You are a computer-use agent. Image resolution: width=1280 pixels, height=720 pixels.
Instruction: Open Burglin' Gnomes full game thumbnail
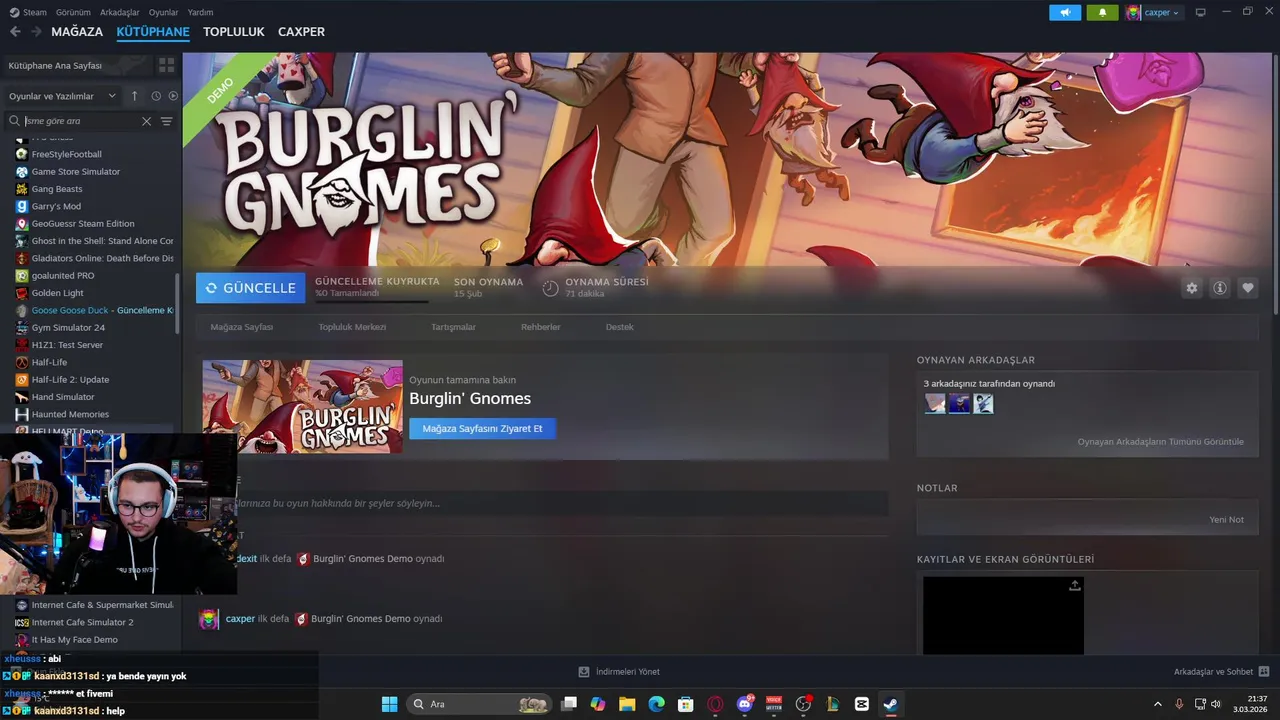pyautogui.click(x=302, y=406)
